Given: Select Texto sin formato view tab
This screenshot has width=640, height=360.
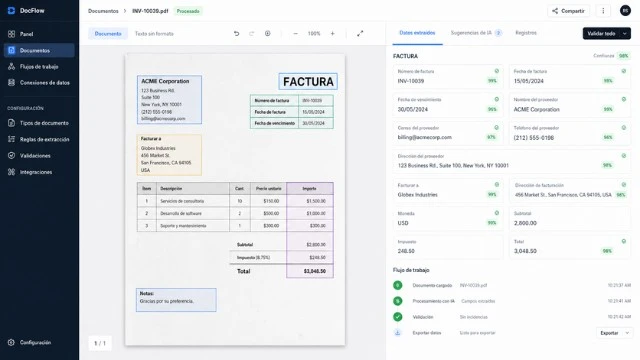Looking at the screenshot, I should (x=154, y=34).
